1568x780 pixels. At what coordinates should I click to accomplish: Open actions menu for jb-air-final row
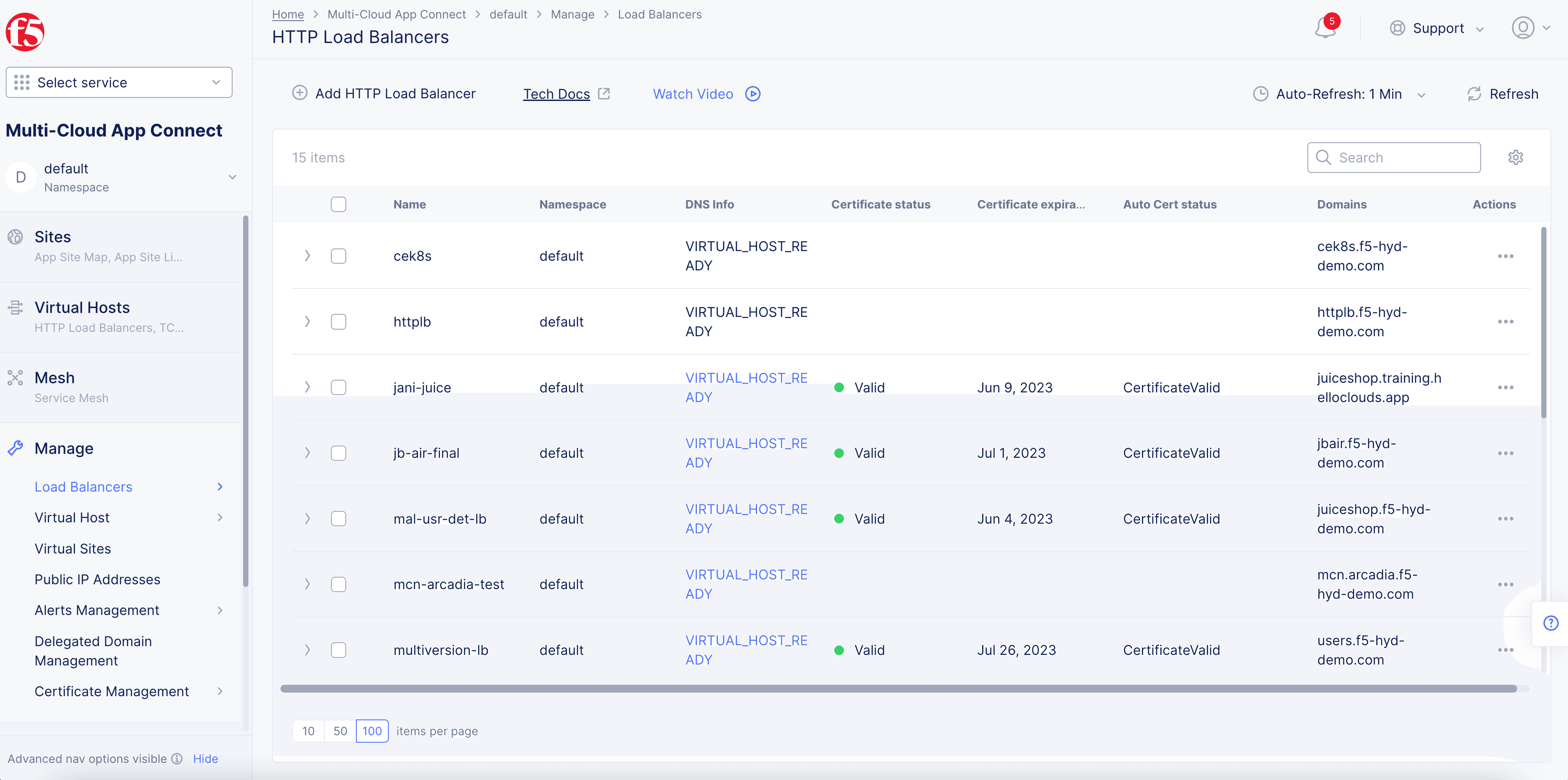[x=1505, y=453]
